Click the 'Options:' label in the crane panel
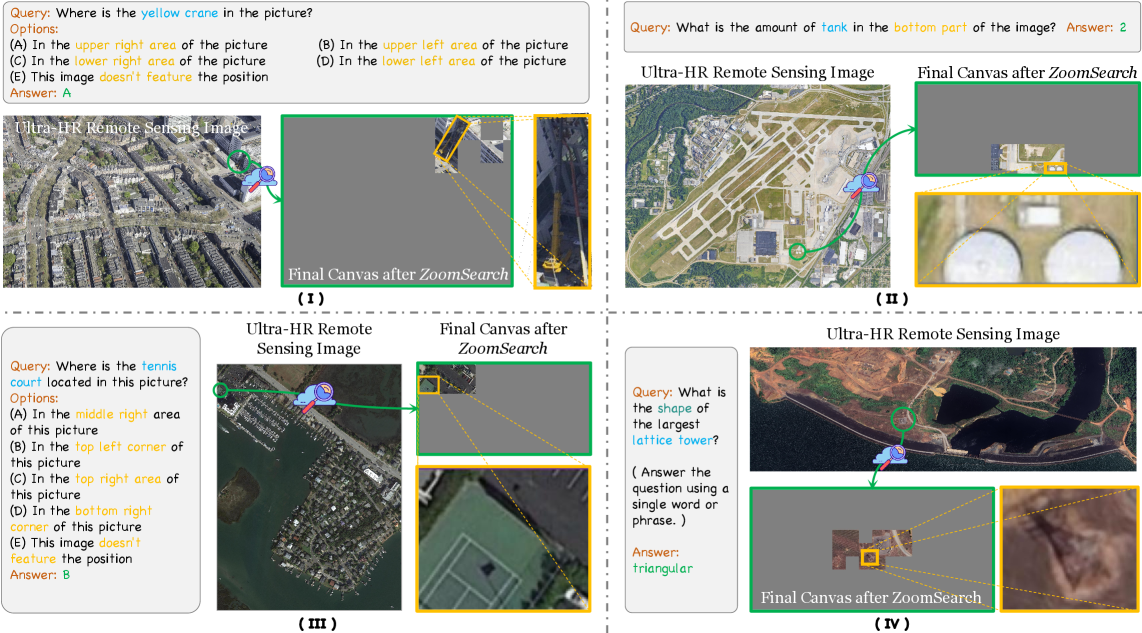 34,29
